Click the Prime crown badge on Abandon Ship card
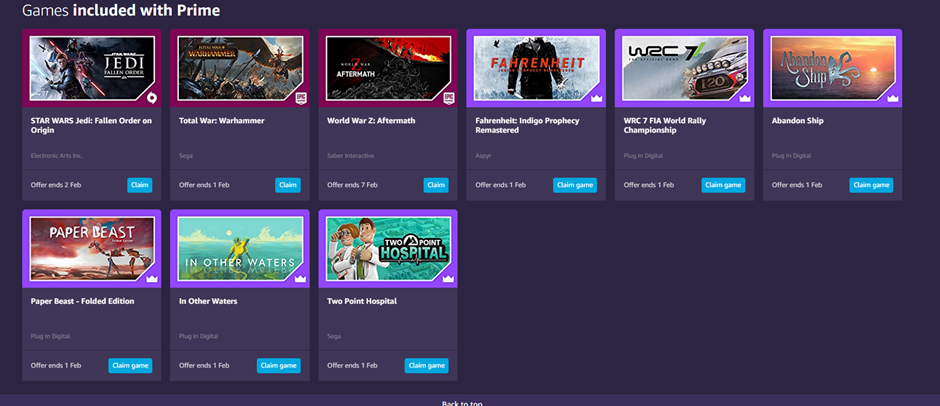940x406 pixels. click(x=893, y=98)
